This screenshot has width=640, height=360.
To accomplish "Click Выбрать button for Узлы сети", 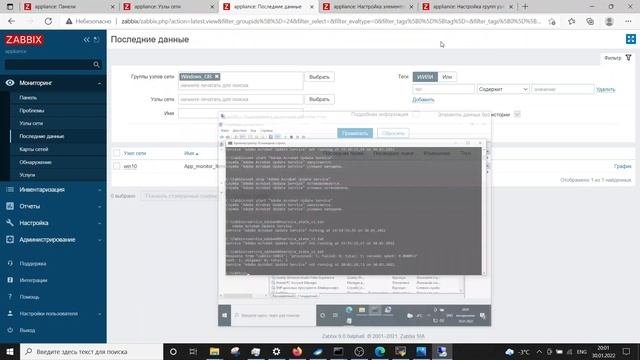I will [x=319, y=99].
